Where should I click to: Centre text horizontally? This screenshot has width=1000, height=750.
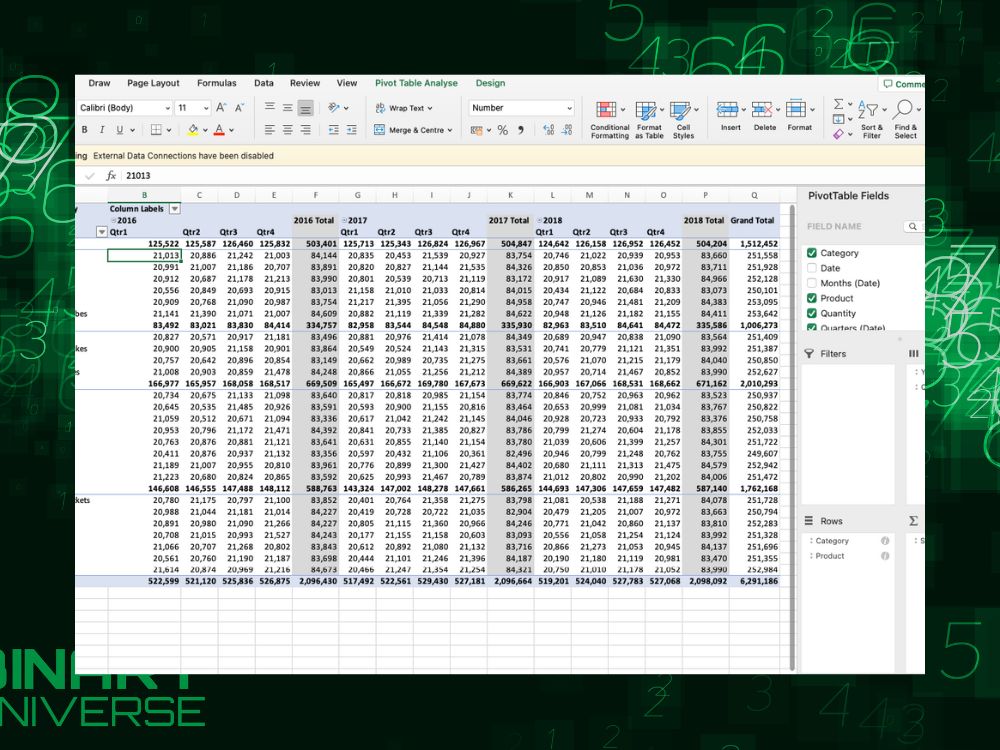pyautogui.click(x=288, y=129)
